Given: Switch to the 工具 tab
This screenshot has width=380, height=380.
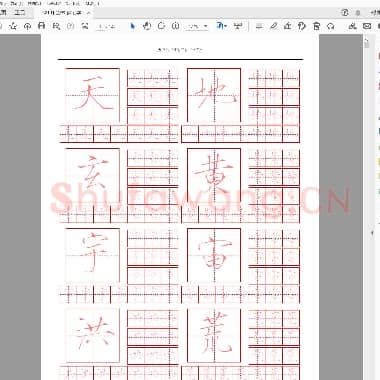Looking at the screenshot, I should (x=20, y=13).
